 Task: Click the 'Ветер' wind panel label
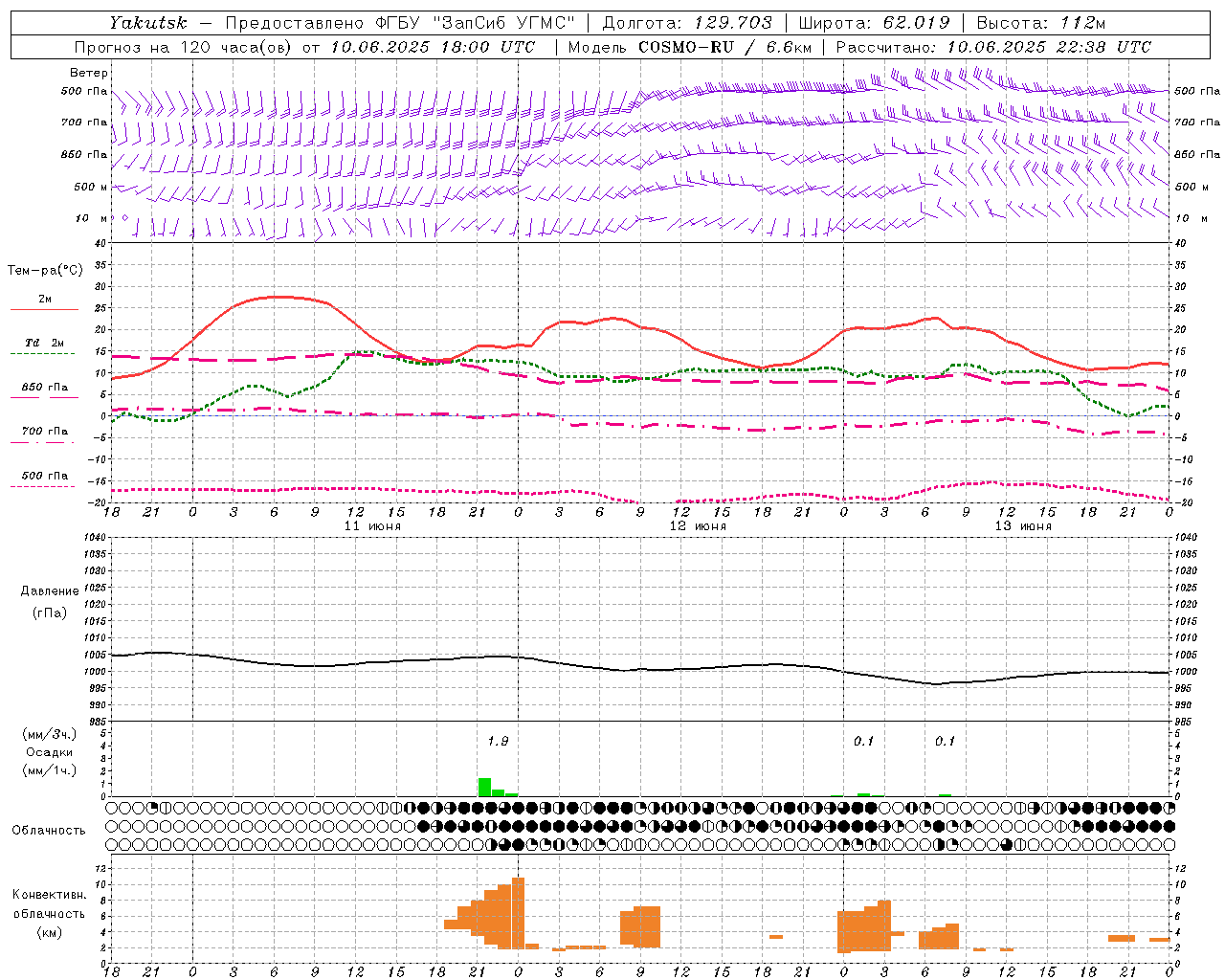(89, 73)
